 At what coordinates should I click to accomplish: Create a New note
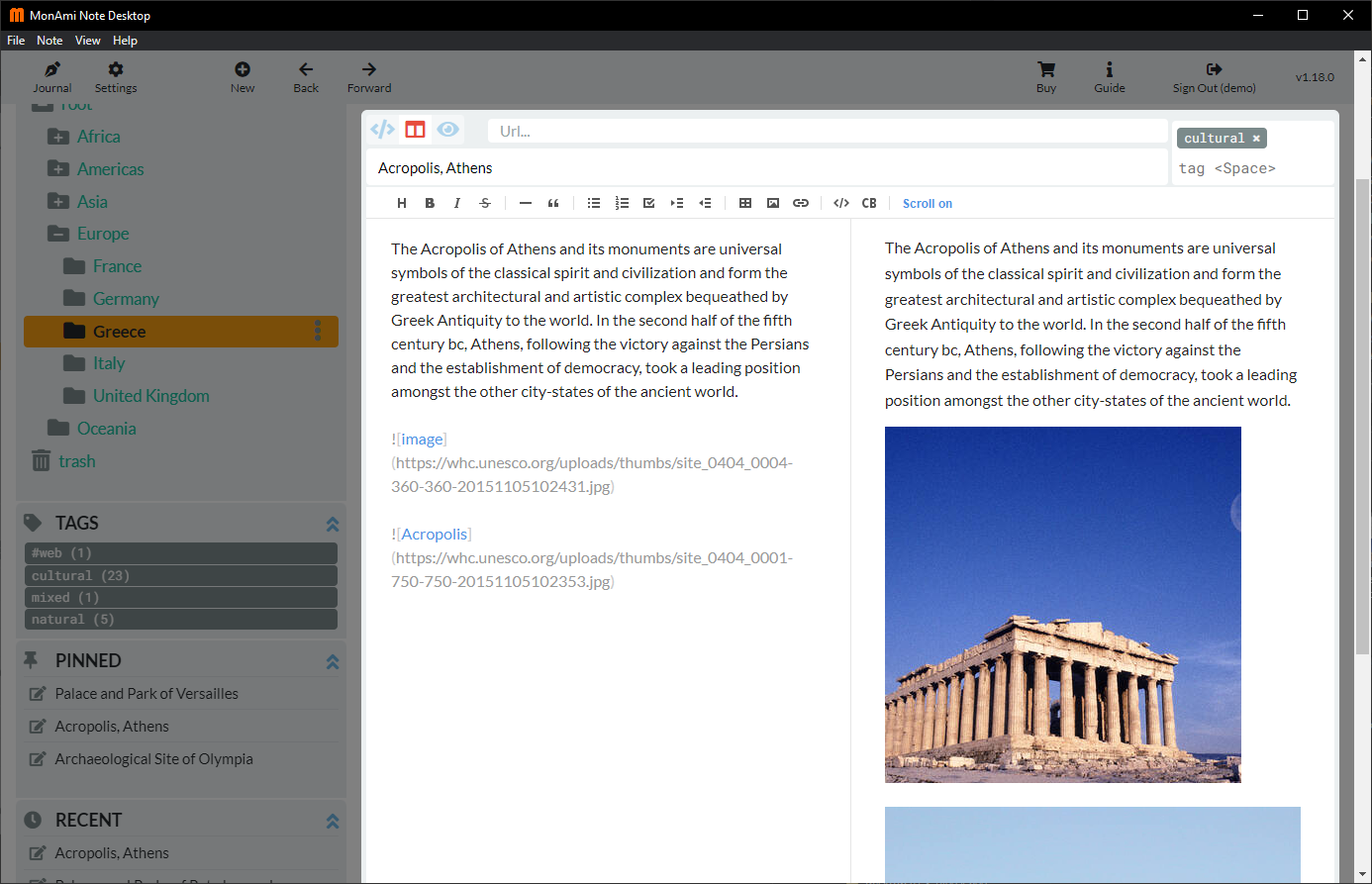coord(243,77)
